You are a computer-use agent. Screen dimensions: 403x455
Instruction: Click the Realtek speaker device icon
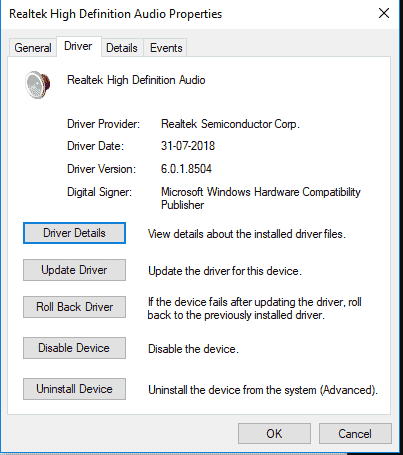[38, 85]
